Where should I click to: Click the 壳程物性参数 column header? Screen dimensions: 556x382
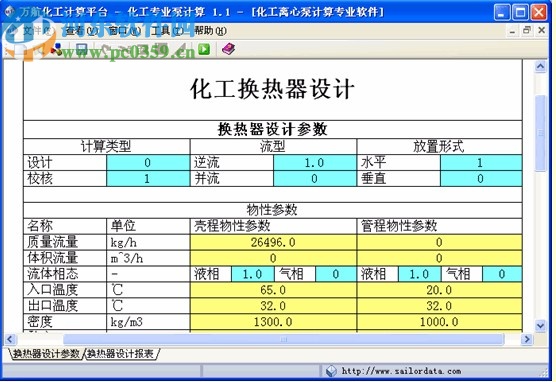click(273, 226)
